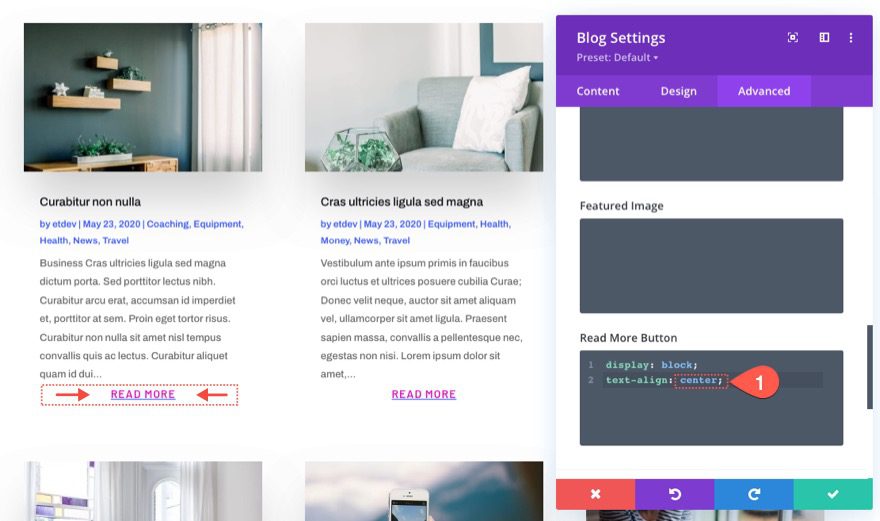880x521 pixels.
Task: Click the wall shelves featured image thumbnail
Action: [x=143, y=97]
